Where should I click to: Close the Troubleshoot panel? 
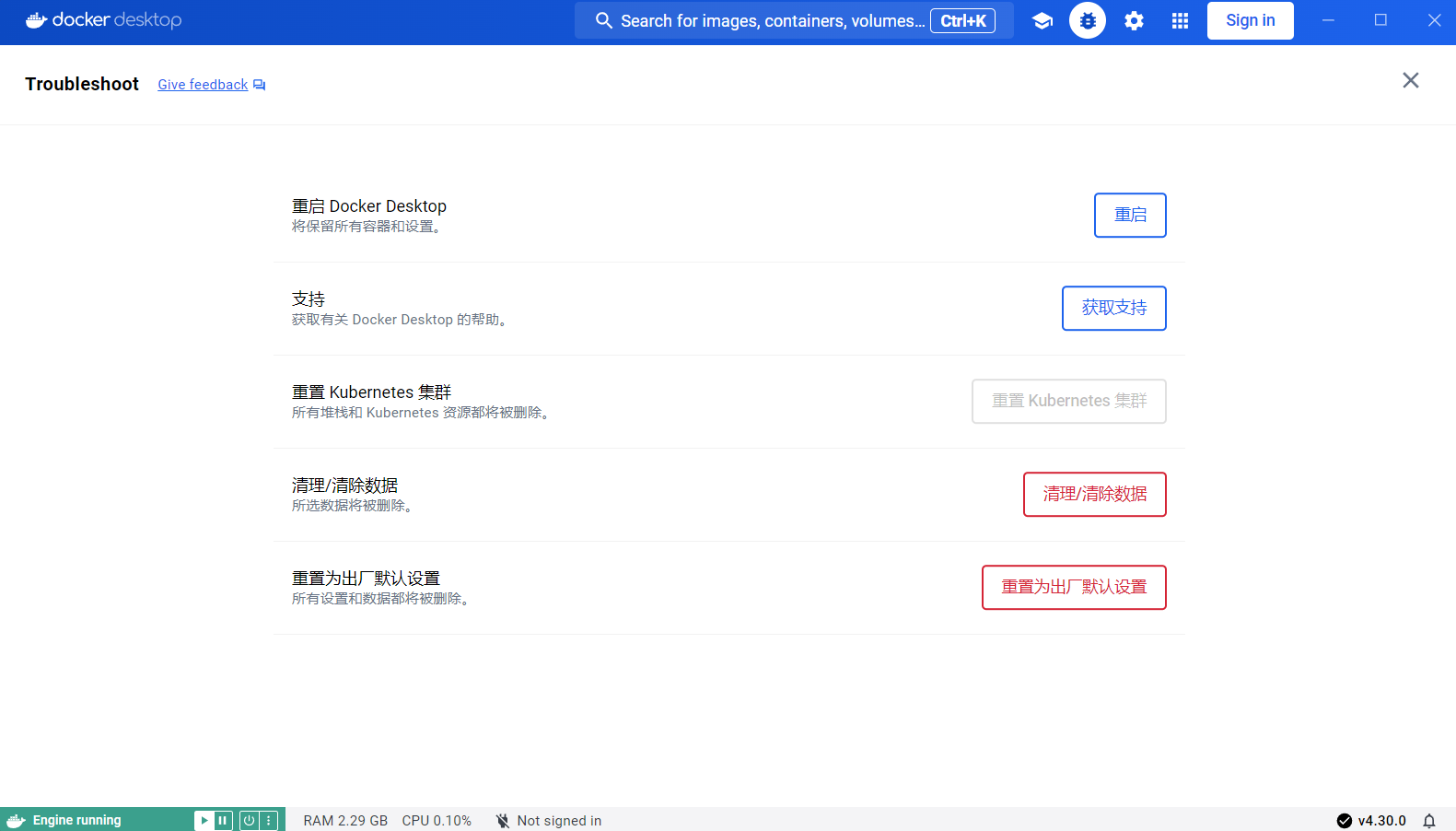tap(1410, 81)
